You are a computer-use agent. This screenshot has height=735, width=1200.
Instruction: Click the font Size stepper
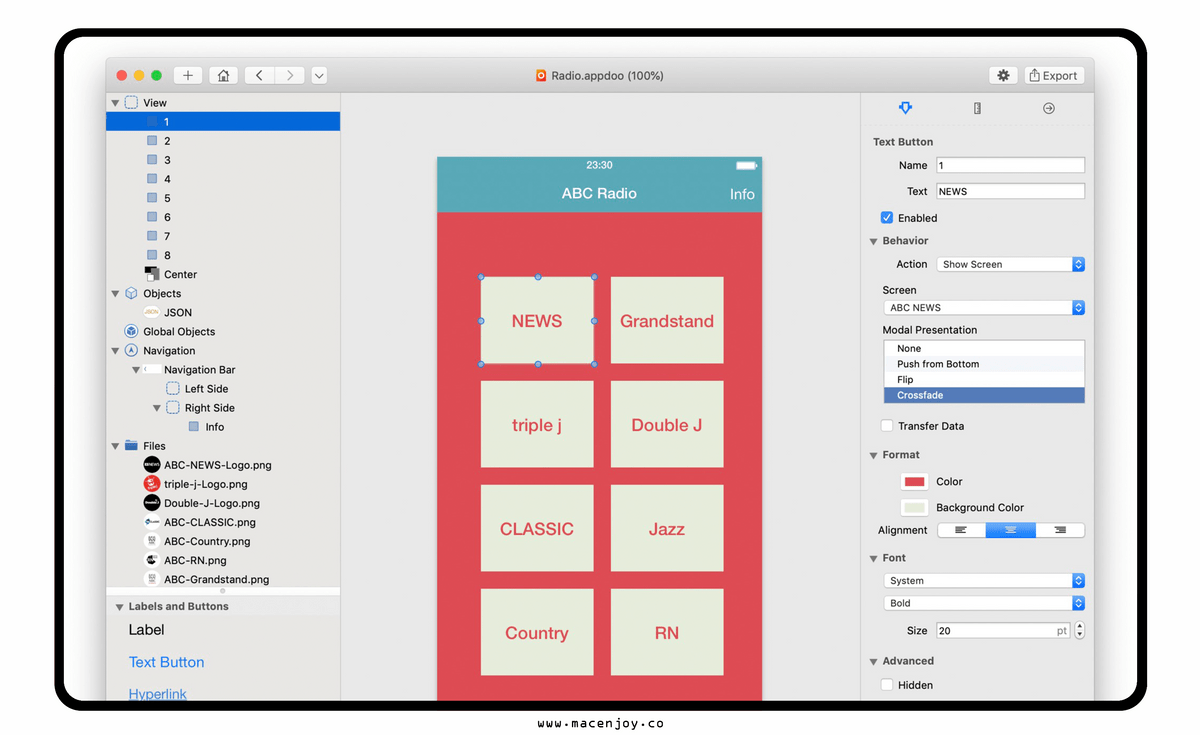(1079, 631)
